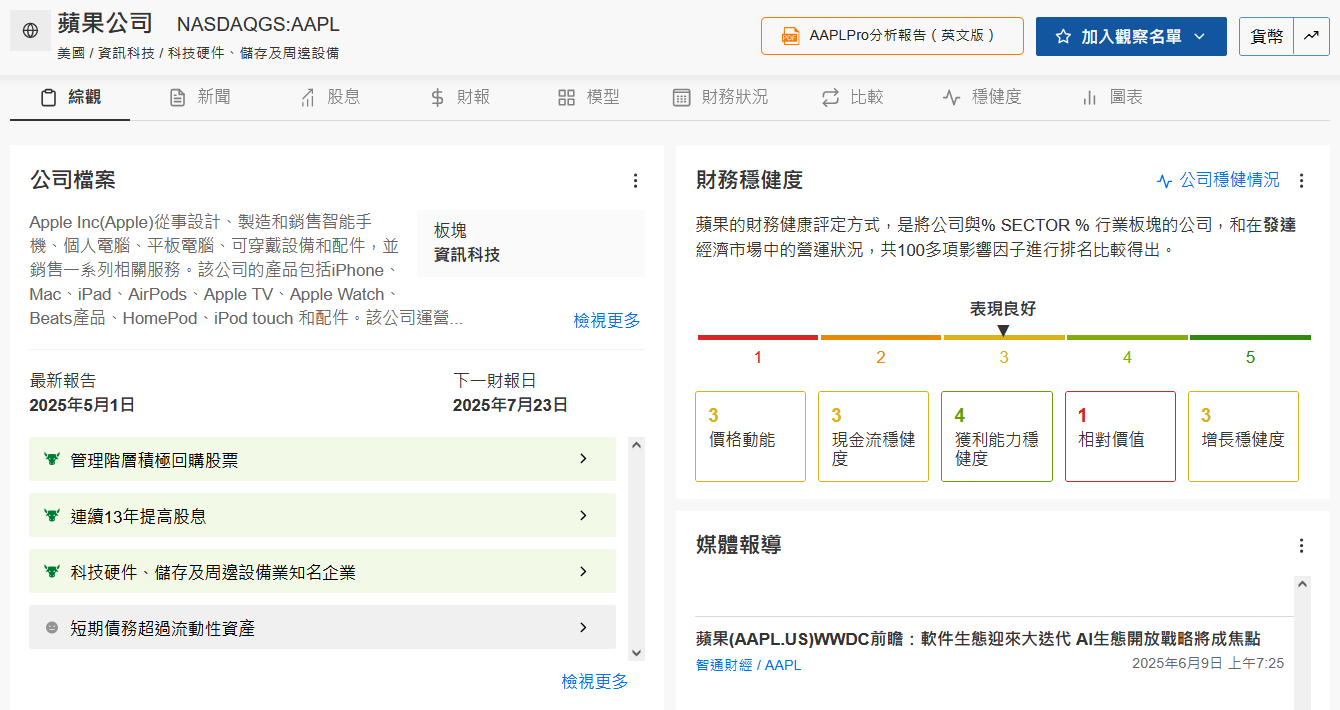The height and width of the screenshot is (710, 1340).
Task: Click the compare arrows icon of 比較 tab
Action: coord(830,97)
